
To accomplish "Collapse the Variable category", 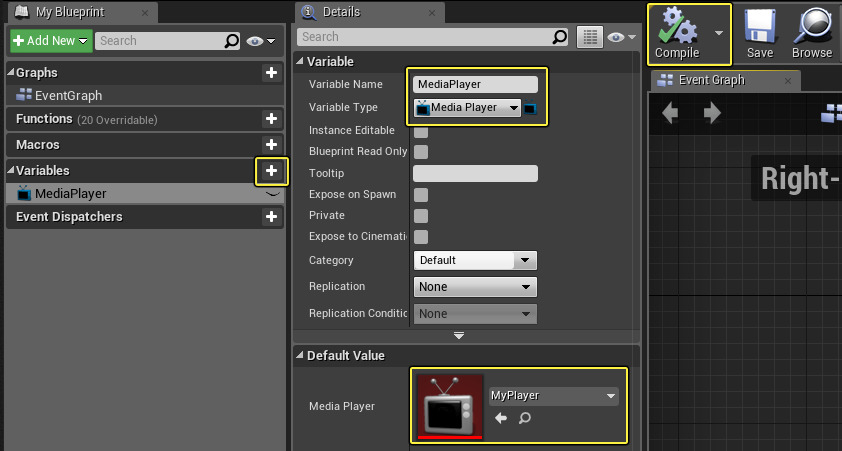I will (x=300, y=62).
